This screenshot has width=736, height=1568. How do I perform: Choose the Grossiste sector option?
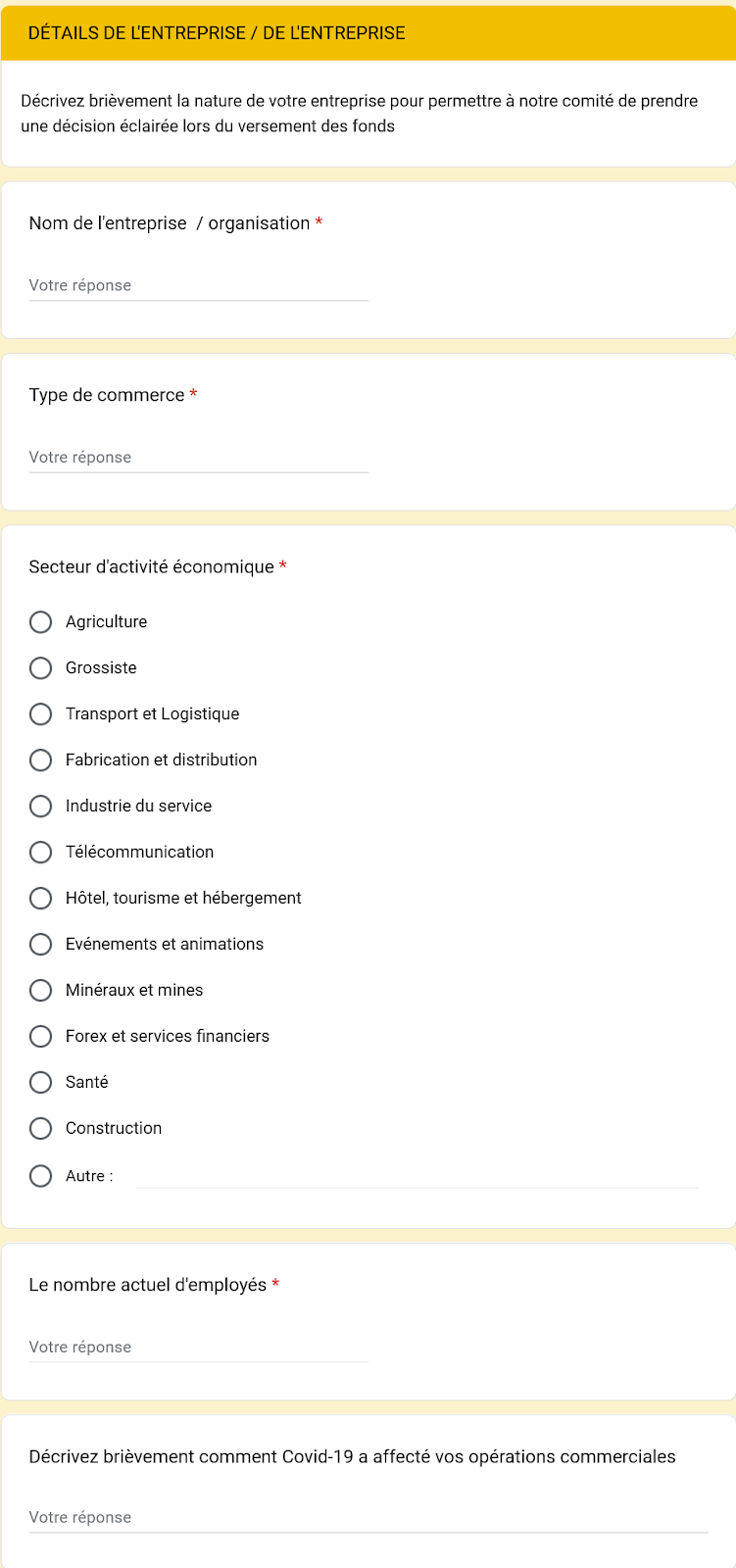point(40,668)
